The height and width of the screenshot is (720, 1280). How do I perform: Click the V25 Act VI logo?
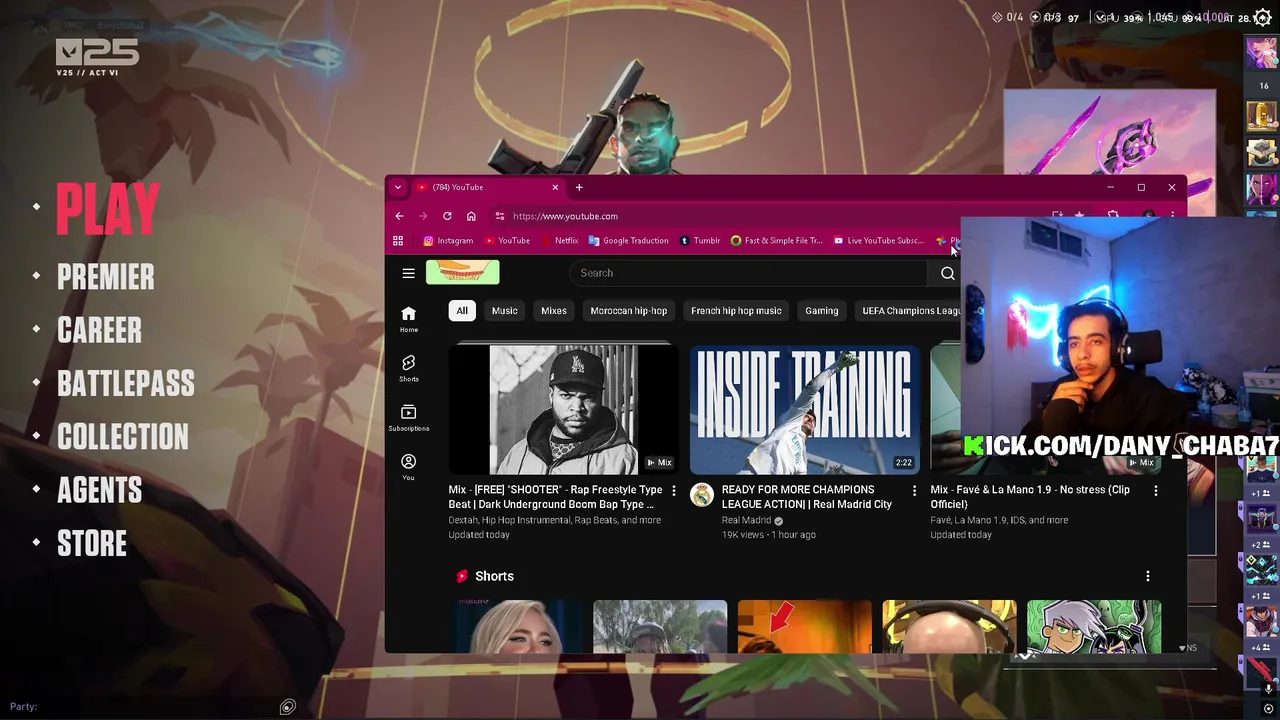coord(97,57)
